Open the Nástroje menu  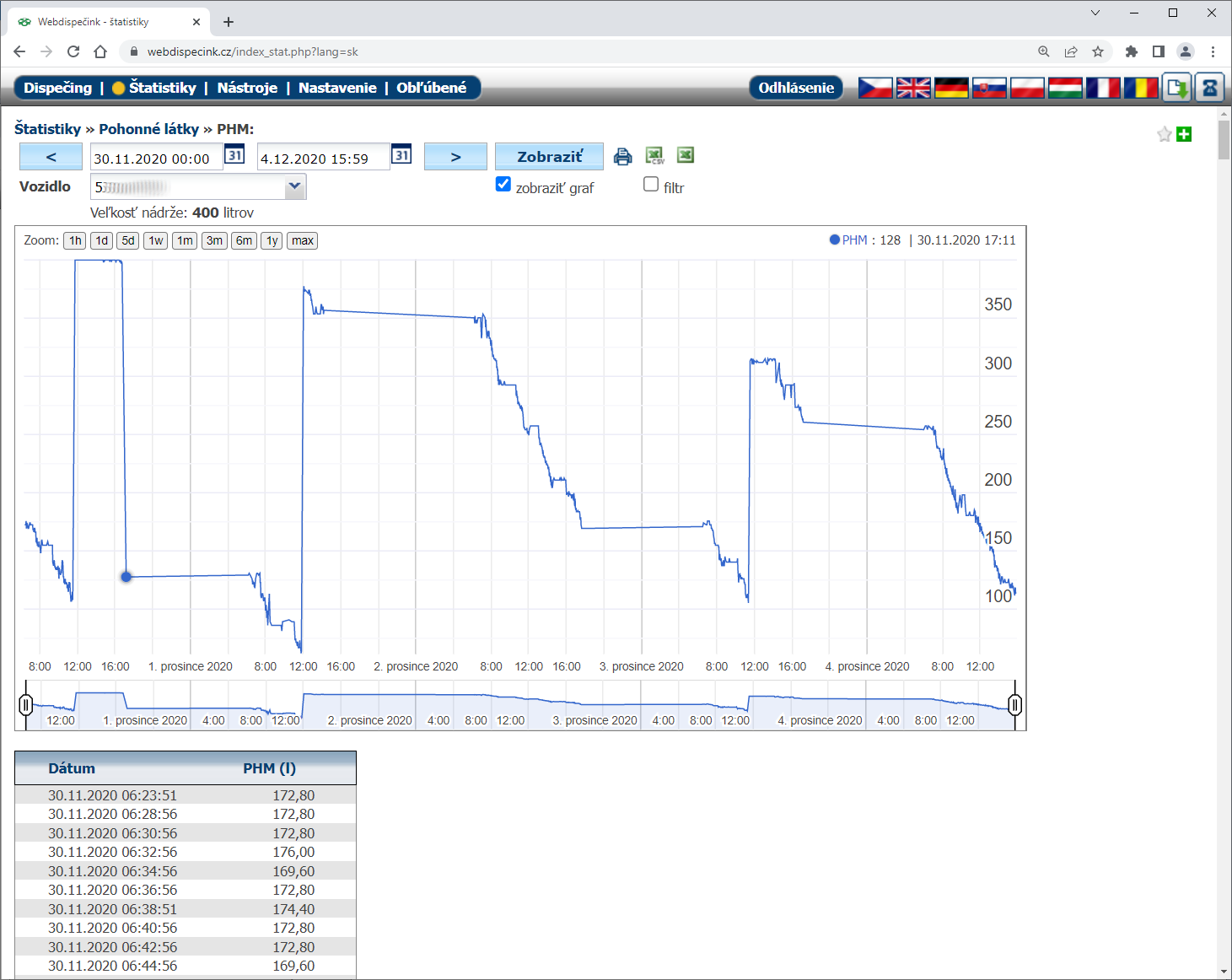tap(247, 88)
